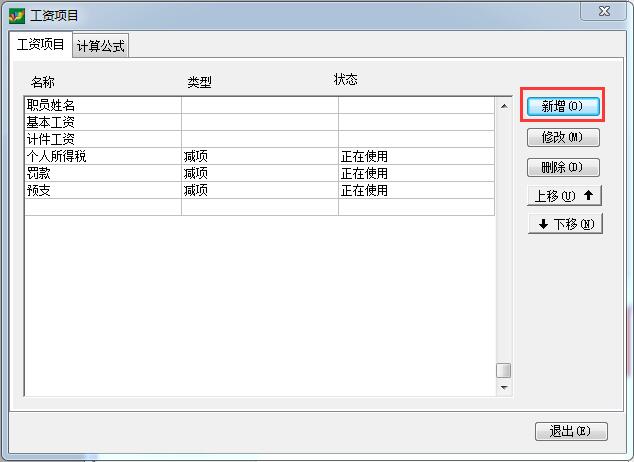Screen dimensions: 634x462
Task: Select the 罚款 row
Action: click(x=259, y=173)
